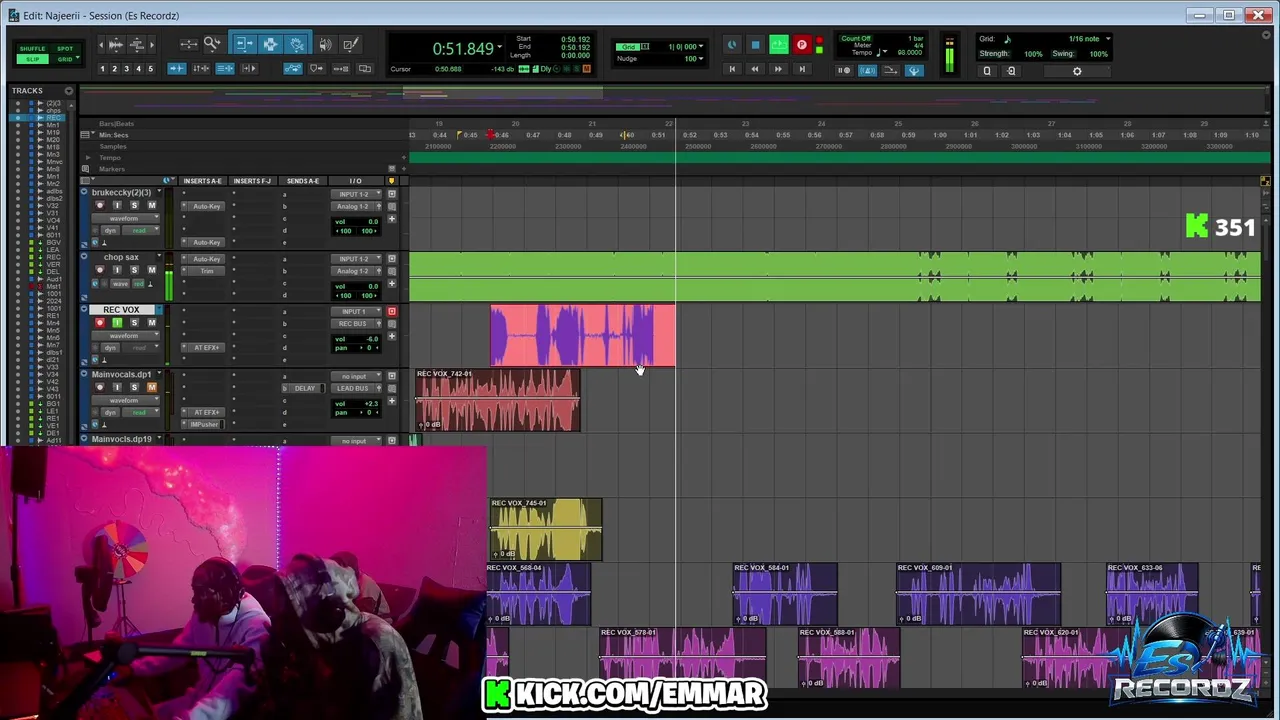Click the orange M indicator under counter
Viewport: 1280px width, 720px height.
coord(586,69)
